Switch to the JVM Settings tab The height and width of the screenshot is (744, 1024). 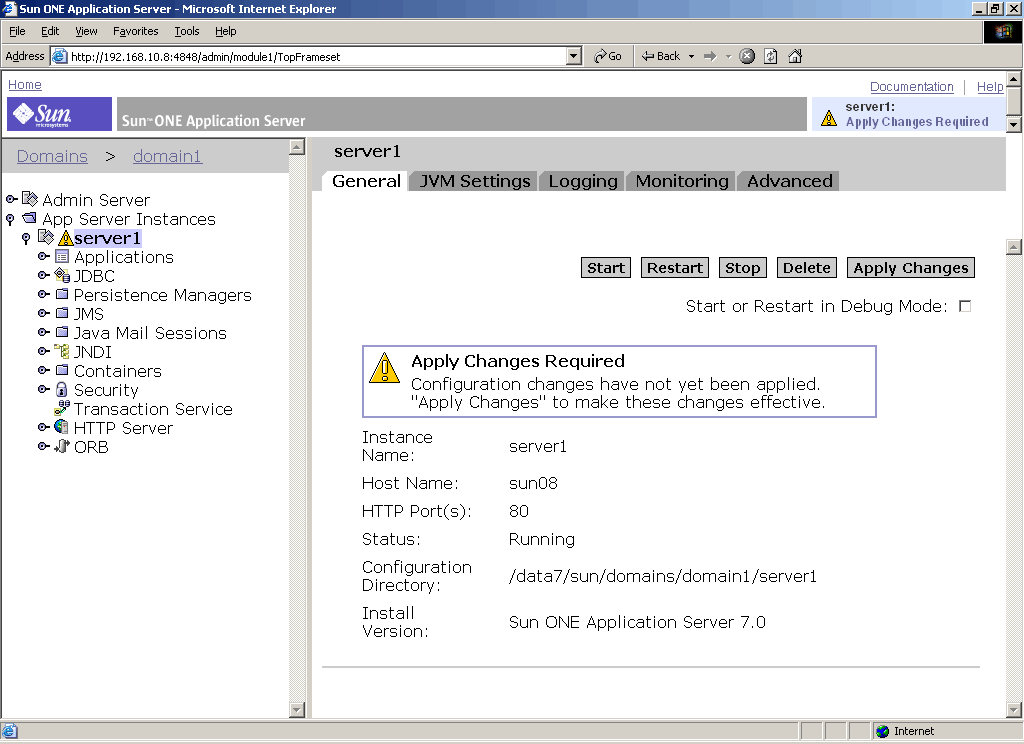pos(475,181)
